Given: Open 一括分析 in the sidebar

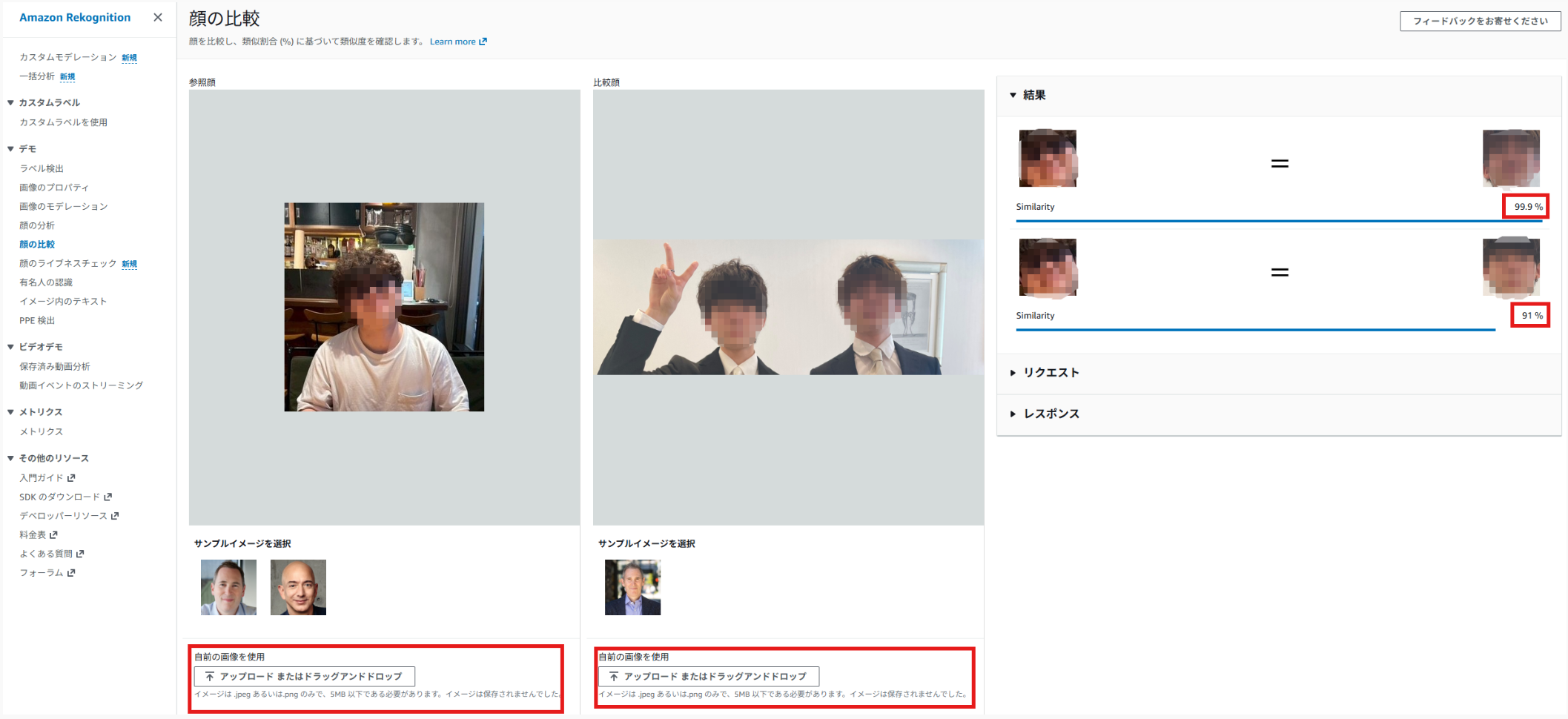Looking at the screenshot, I should coord(37,76).
